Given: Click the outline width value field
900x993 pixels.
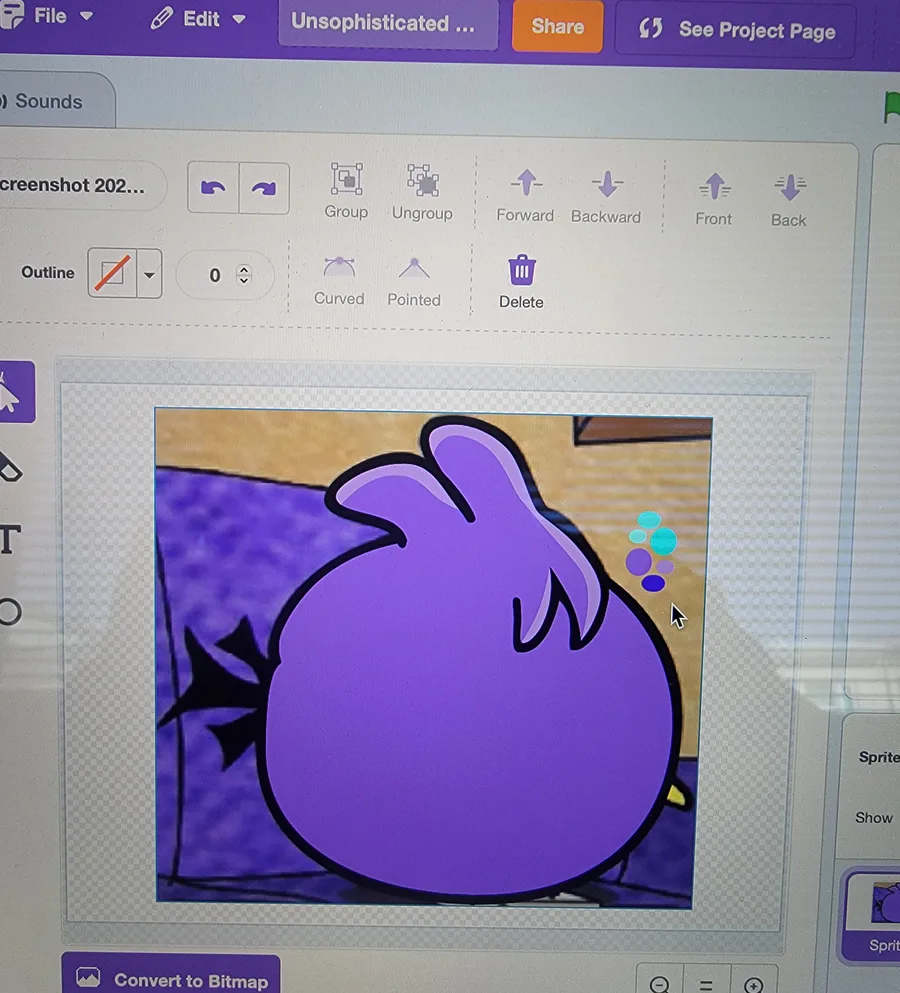Looking at the screenshot, I should pos(215,275).
